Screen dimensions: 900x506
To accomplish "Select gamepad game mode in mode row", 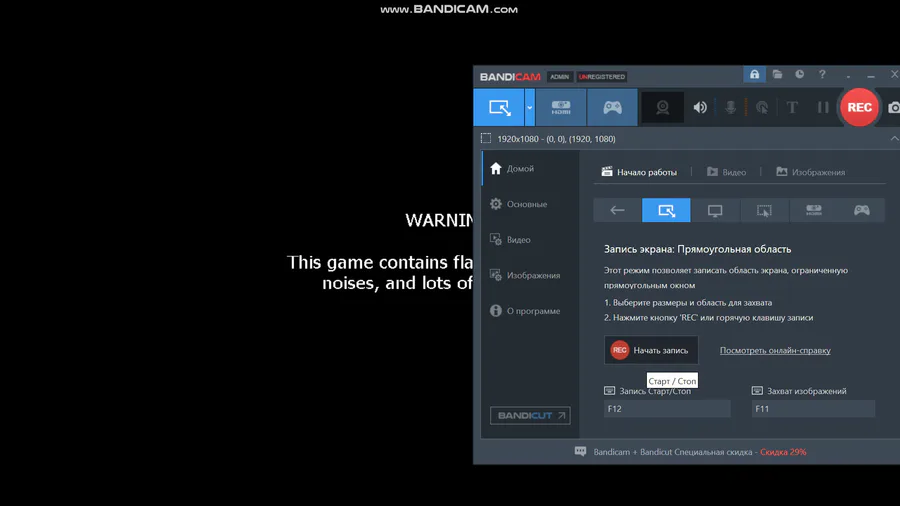I will (x=862, y=210).
